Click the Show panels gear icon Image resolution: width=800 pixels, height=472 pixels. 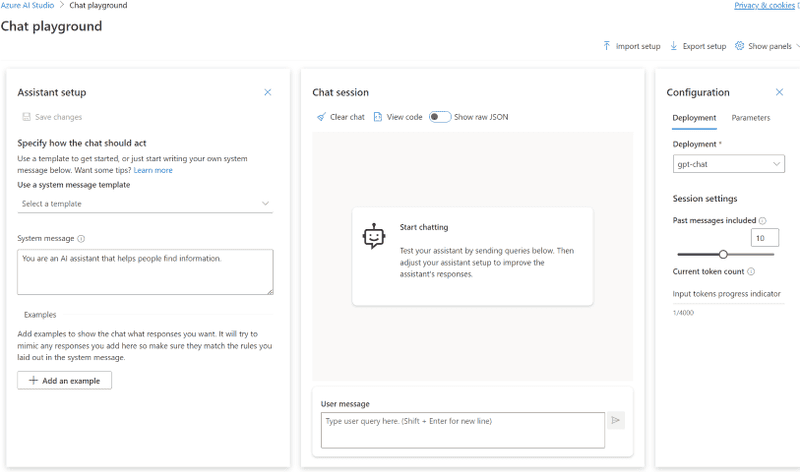[739, 46]
